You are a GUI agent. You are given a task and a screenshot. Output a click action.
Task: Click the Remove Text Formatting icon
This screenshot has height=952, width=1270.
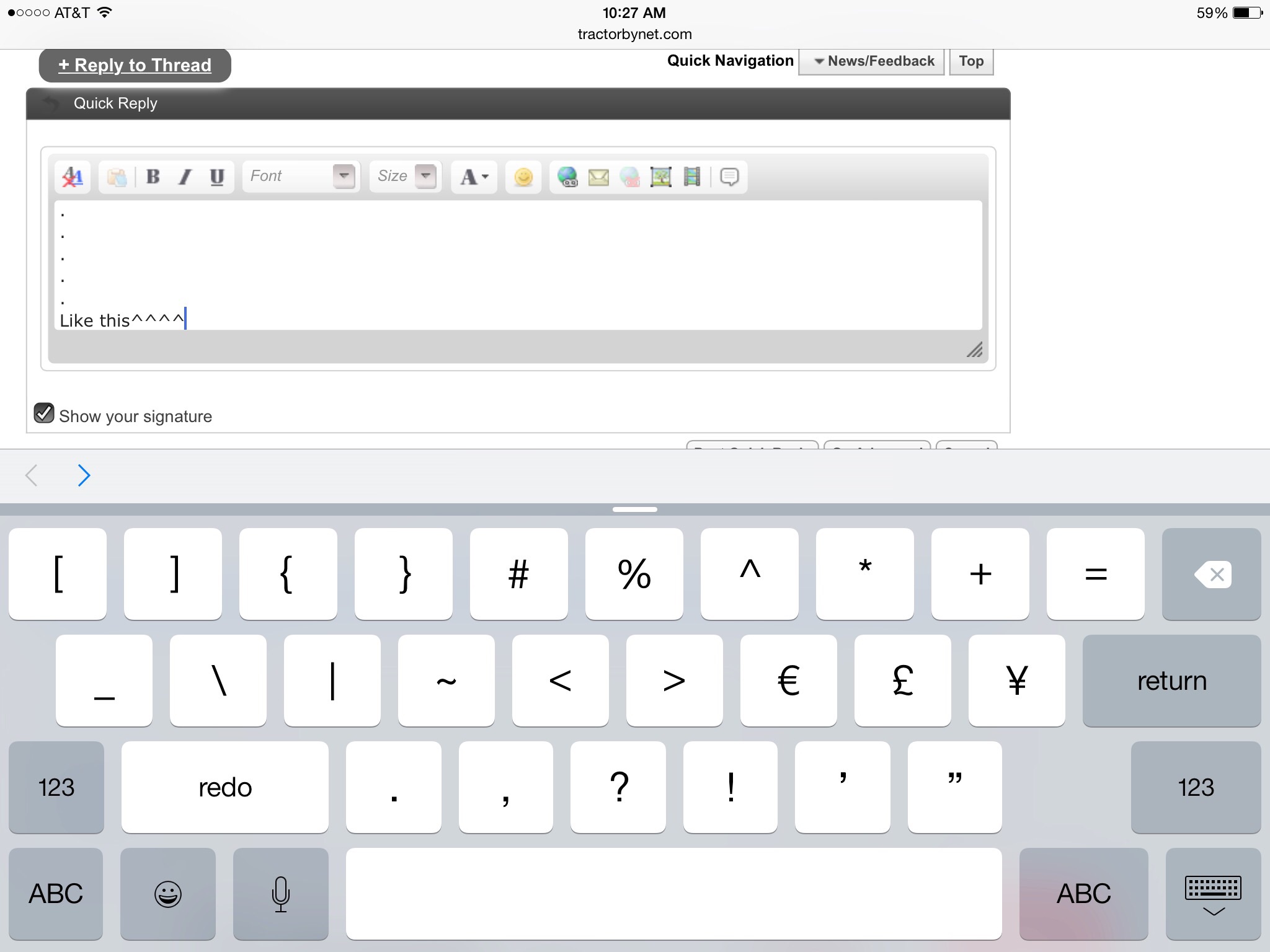[x=73, y=177]
